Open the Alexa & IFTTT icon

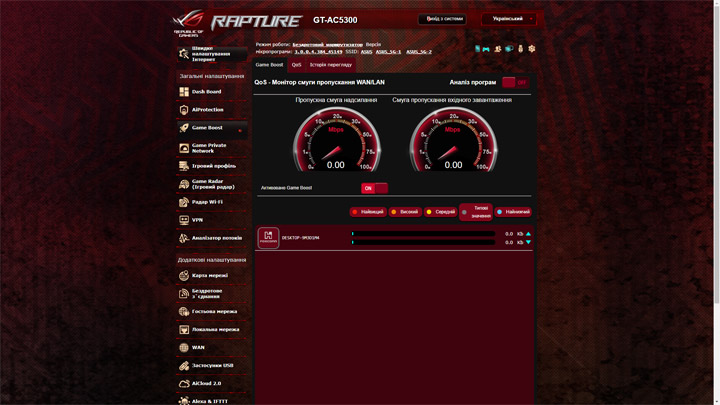pos(184,401)
